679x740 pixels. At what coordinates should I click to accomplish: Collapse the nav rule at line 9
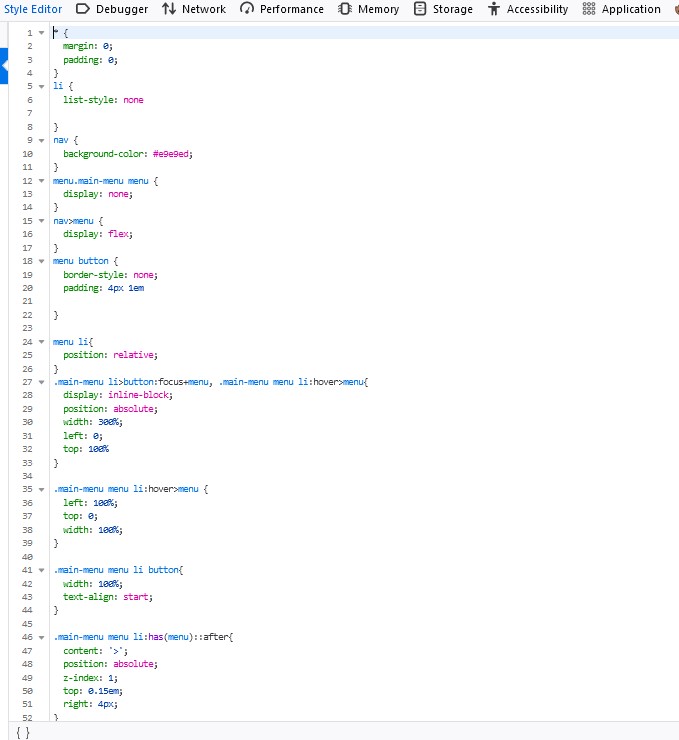pos(42,140)
